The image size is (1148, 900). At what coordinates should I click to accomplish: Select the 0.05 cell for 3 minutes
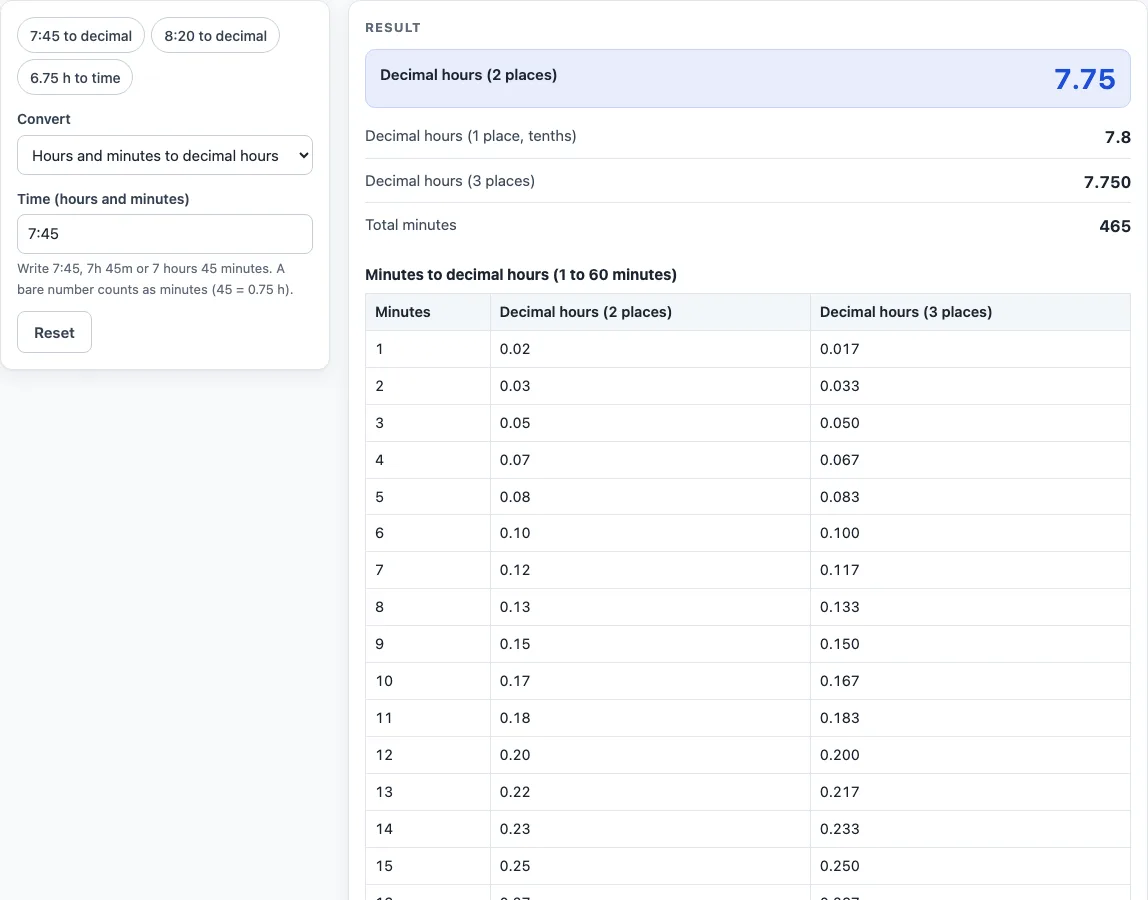(x=650, y=423)
